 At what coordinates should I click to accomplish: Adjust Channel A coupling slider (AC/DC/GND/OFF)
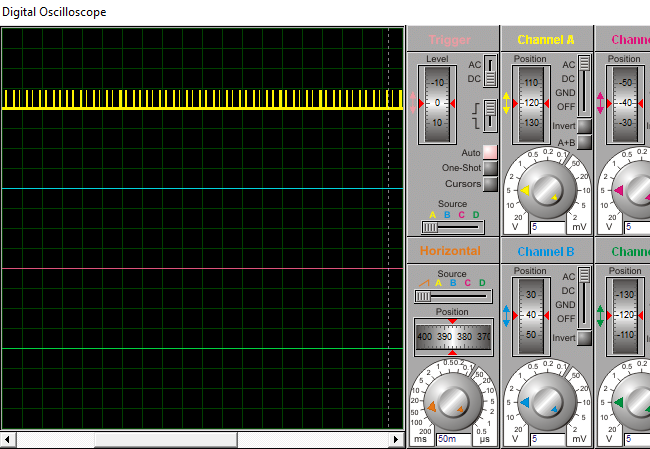pyautogui.click(x=584, y=85)
